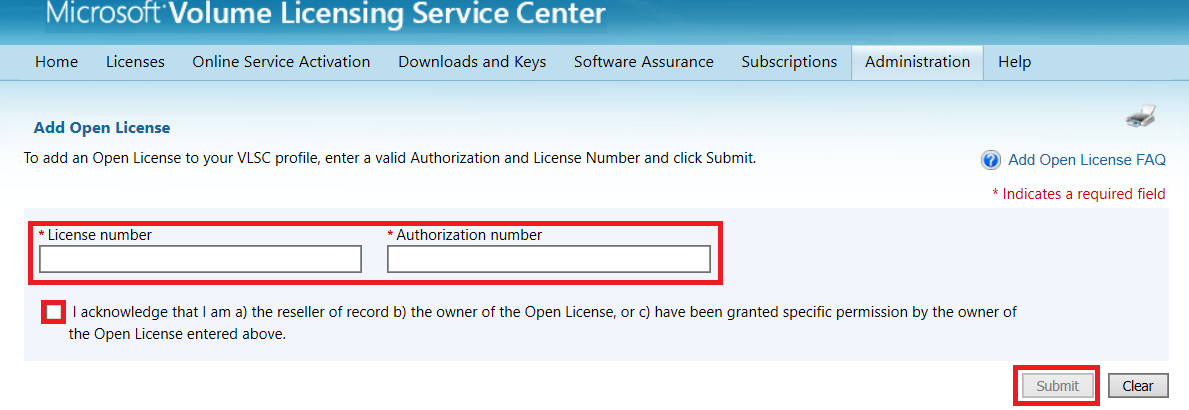
Task: Select the Software Assurance tab
Action: click(x=644, y=62)
